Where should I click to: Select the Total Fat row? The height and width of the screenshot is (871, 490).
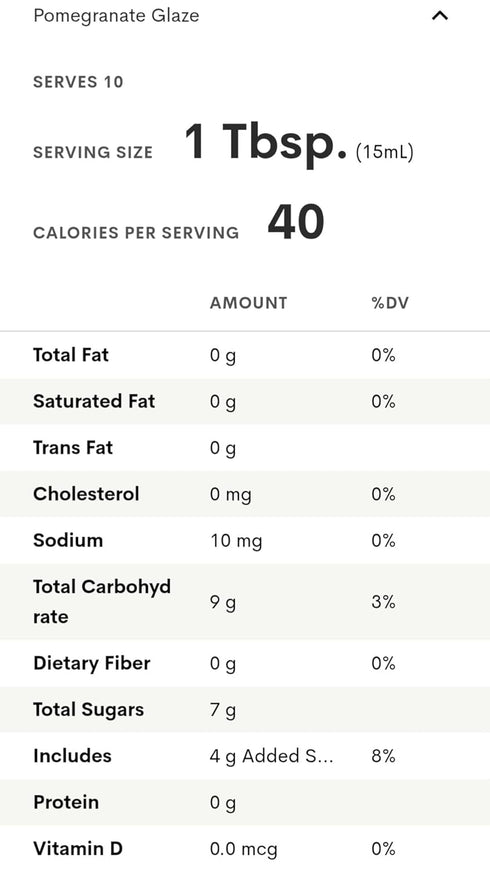pyautogui.click(x=245, y=355)
